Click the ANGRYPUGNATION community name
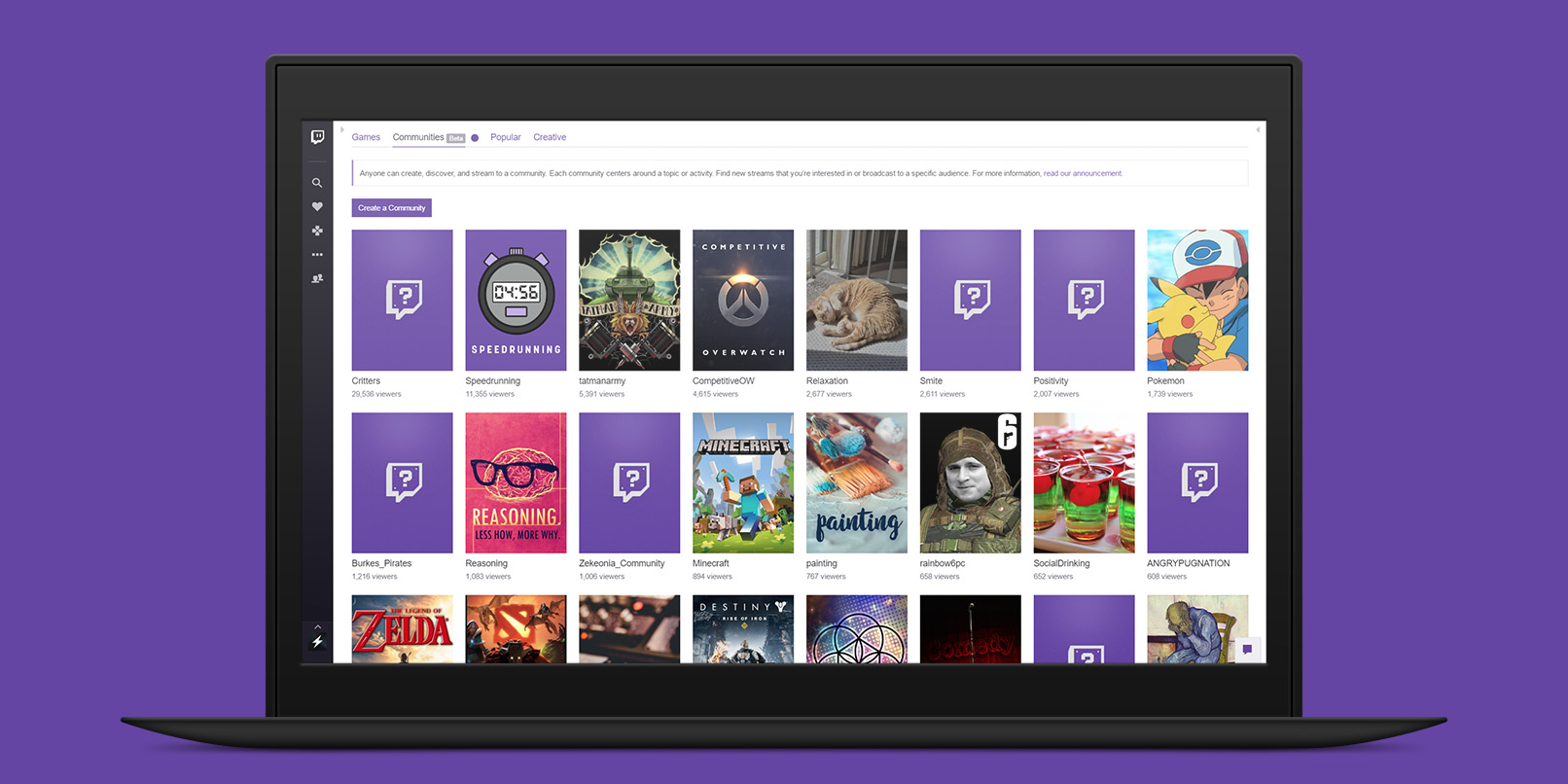Viewport: 1568px width, 784px height. [1189, 563]
